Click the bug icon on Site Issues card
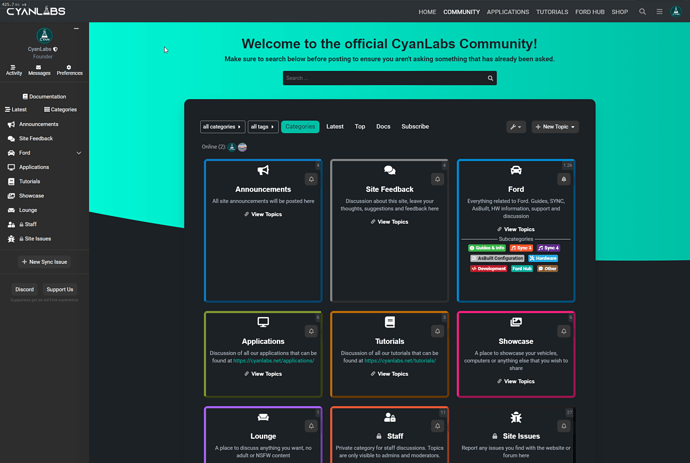 pos(516,417)
